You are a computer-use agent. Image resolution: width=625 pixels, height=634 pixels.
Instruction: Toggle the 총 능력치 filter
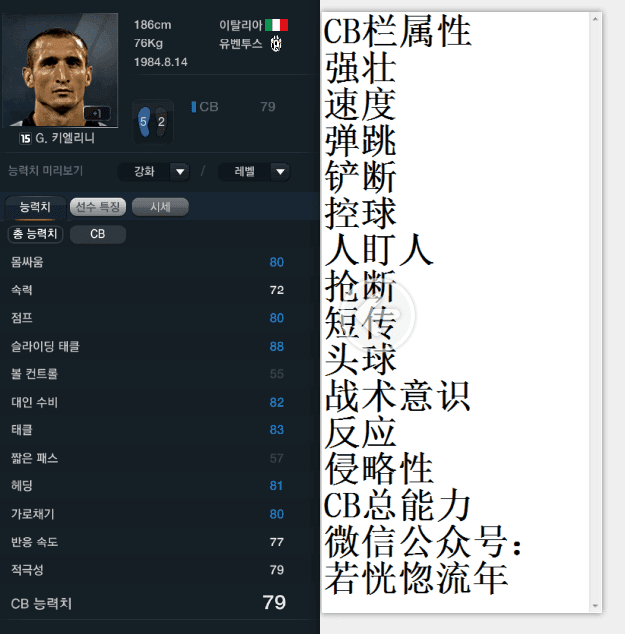tap(35, 234)
